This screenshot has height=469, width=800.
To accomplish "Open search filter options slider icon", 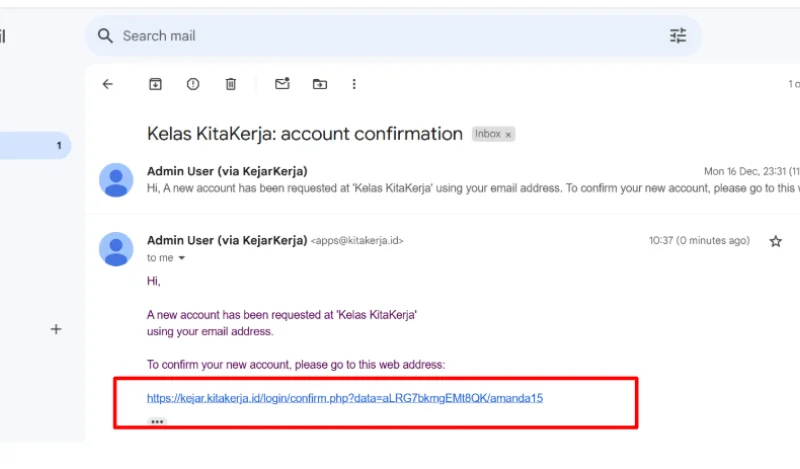I will tap(678, 36).
